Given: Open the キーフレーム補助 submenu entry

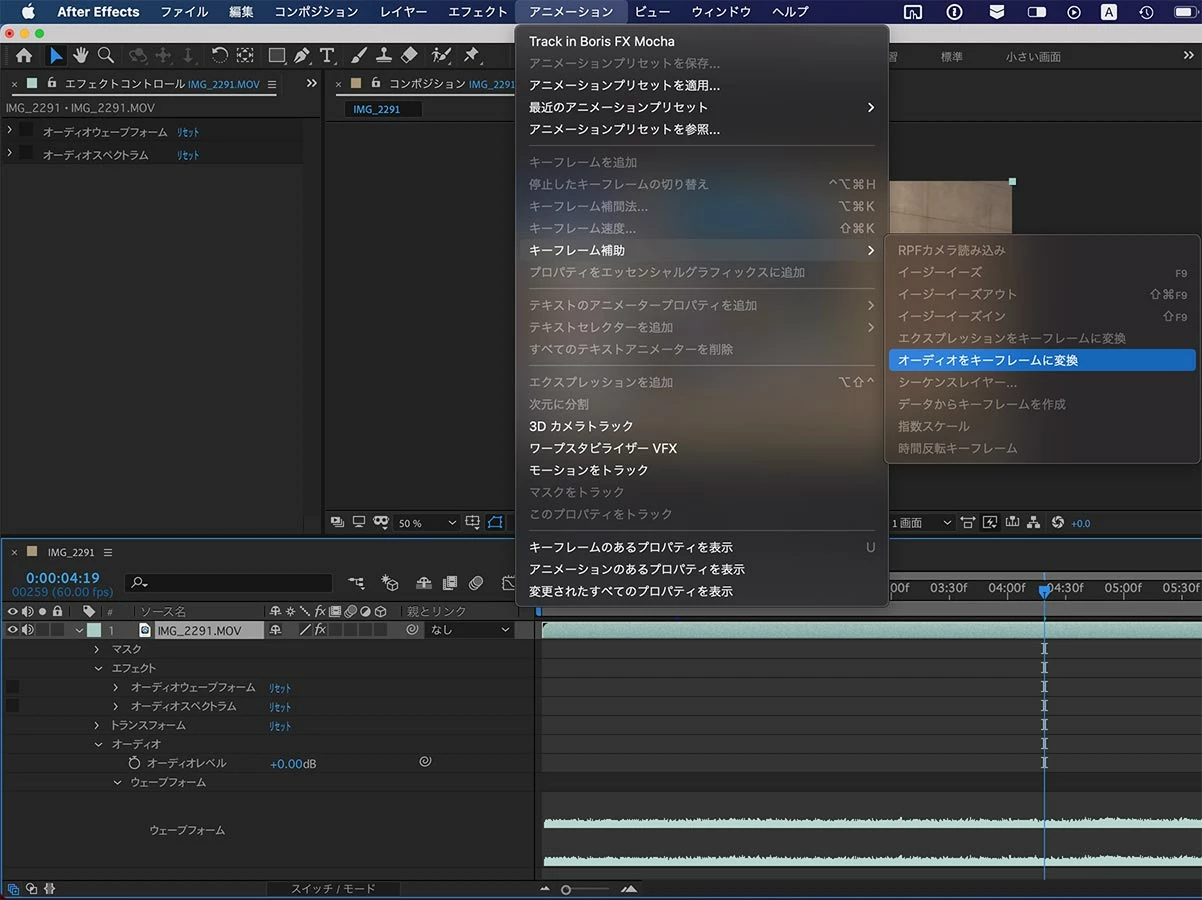Looking at the screenshot, I should click(701, 250).
